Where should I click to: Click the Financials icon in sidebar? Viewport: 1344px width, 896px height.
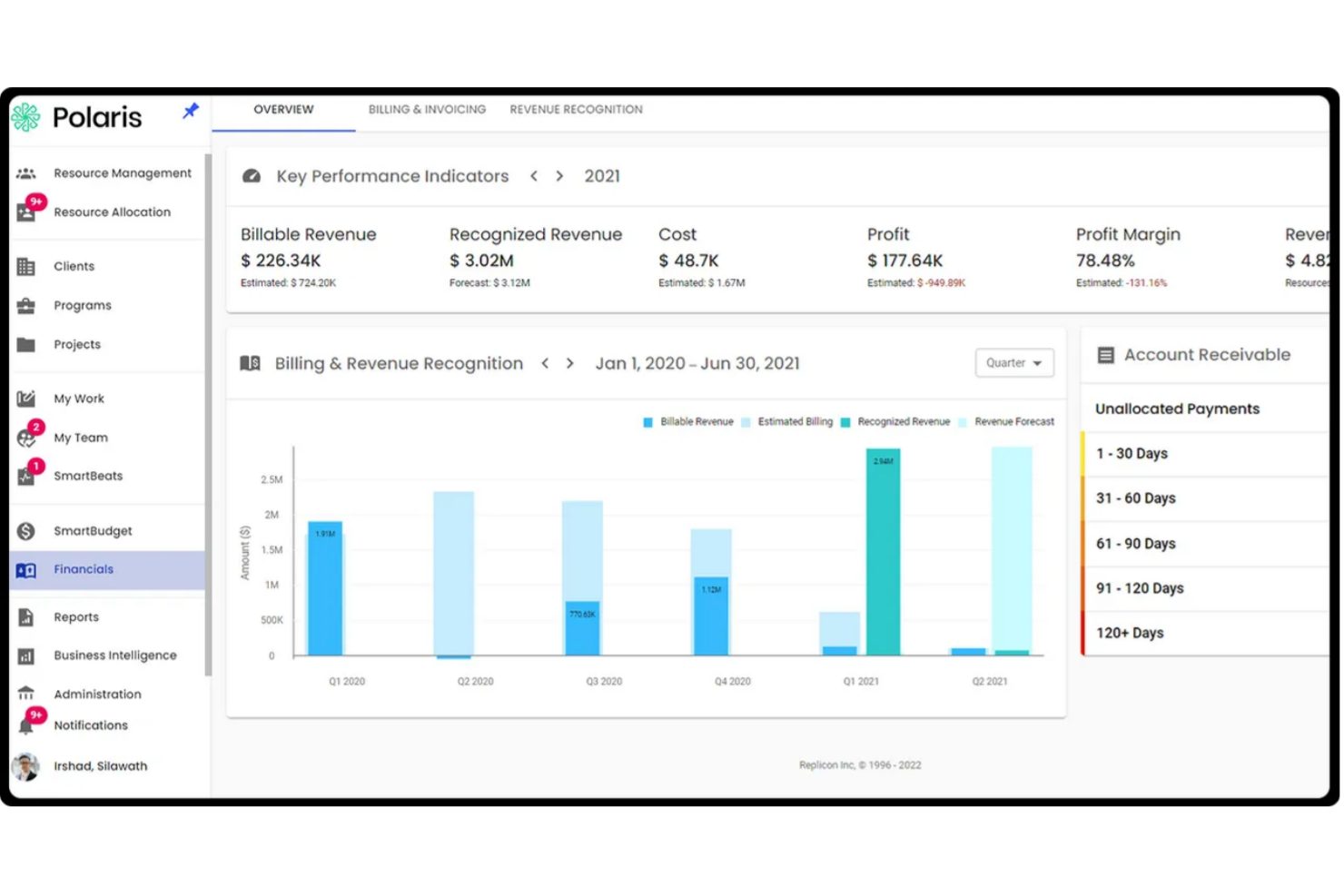[26, 570]
